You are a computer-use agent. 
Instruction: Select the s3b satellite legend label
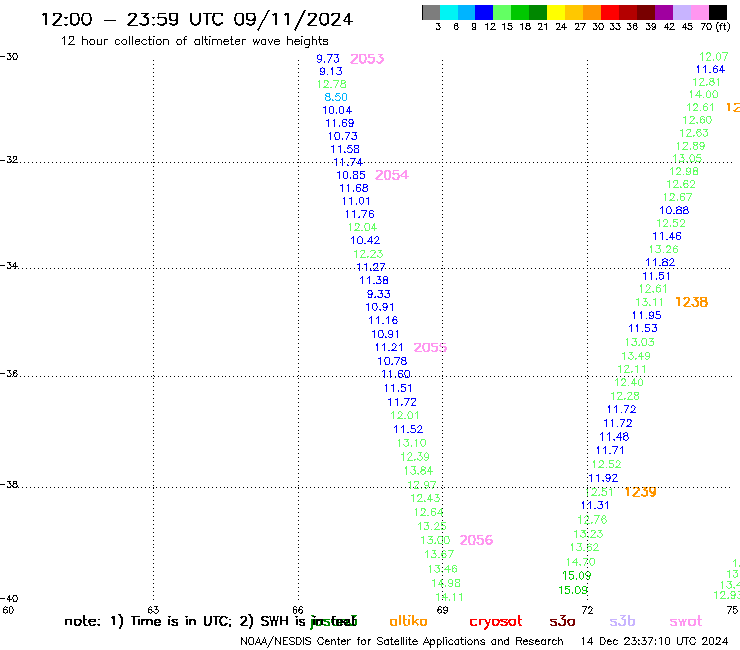[622, 621]
